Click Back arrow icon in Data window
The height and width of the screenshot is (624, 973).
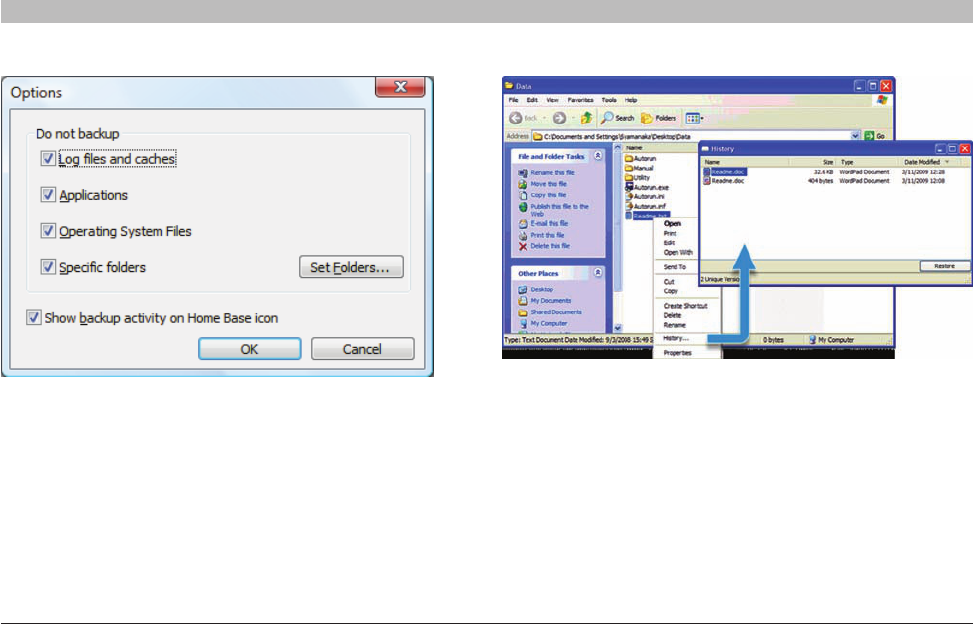click(x=516, y=118)
